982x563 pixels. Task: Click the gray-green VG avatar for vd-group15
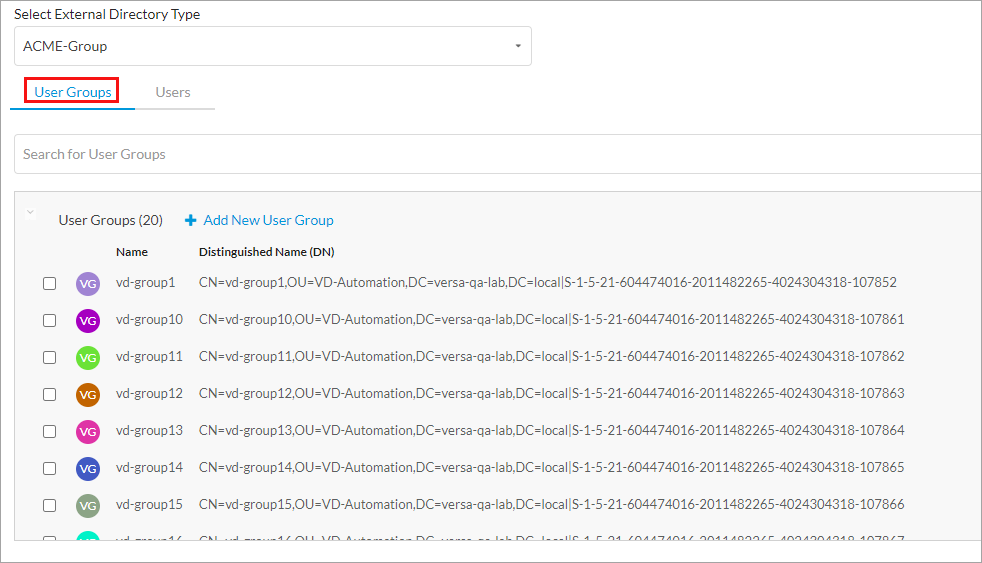click(88, 506)
